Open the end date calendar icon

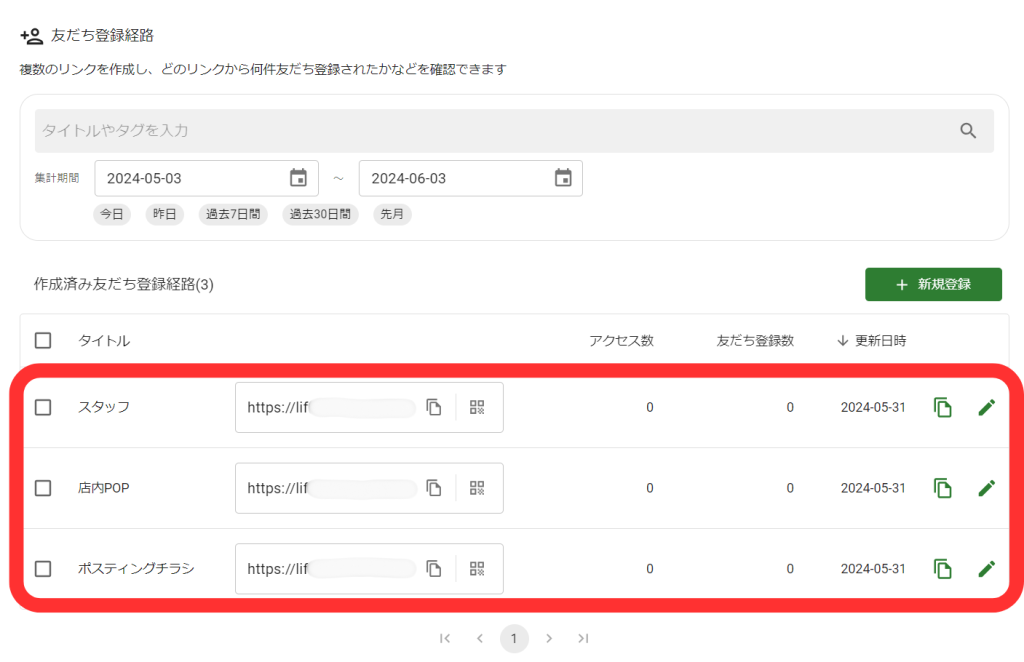coord(564,177)
